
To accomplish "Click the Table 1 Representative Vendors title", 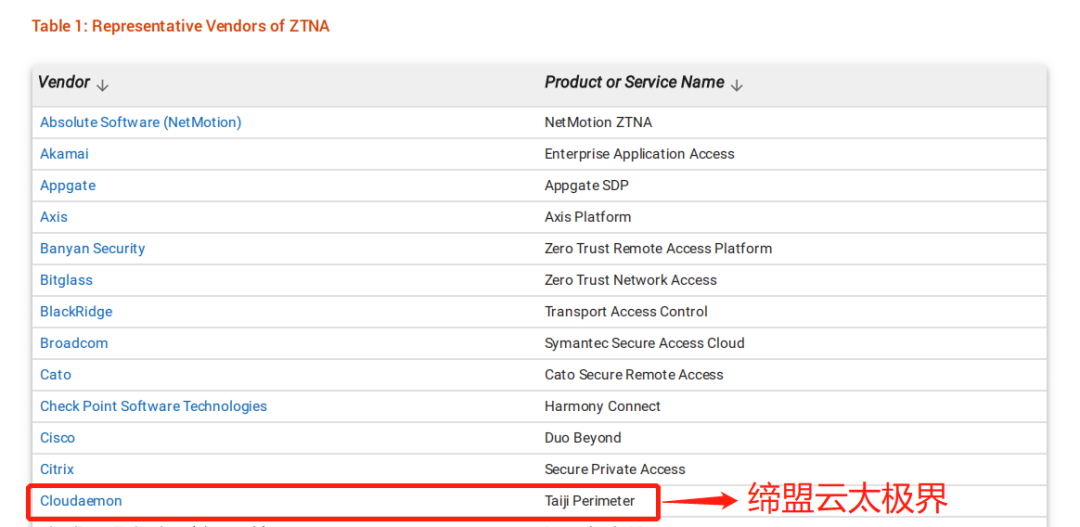I will click(180, 26).
